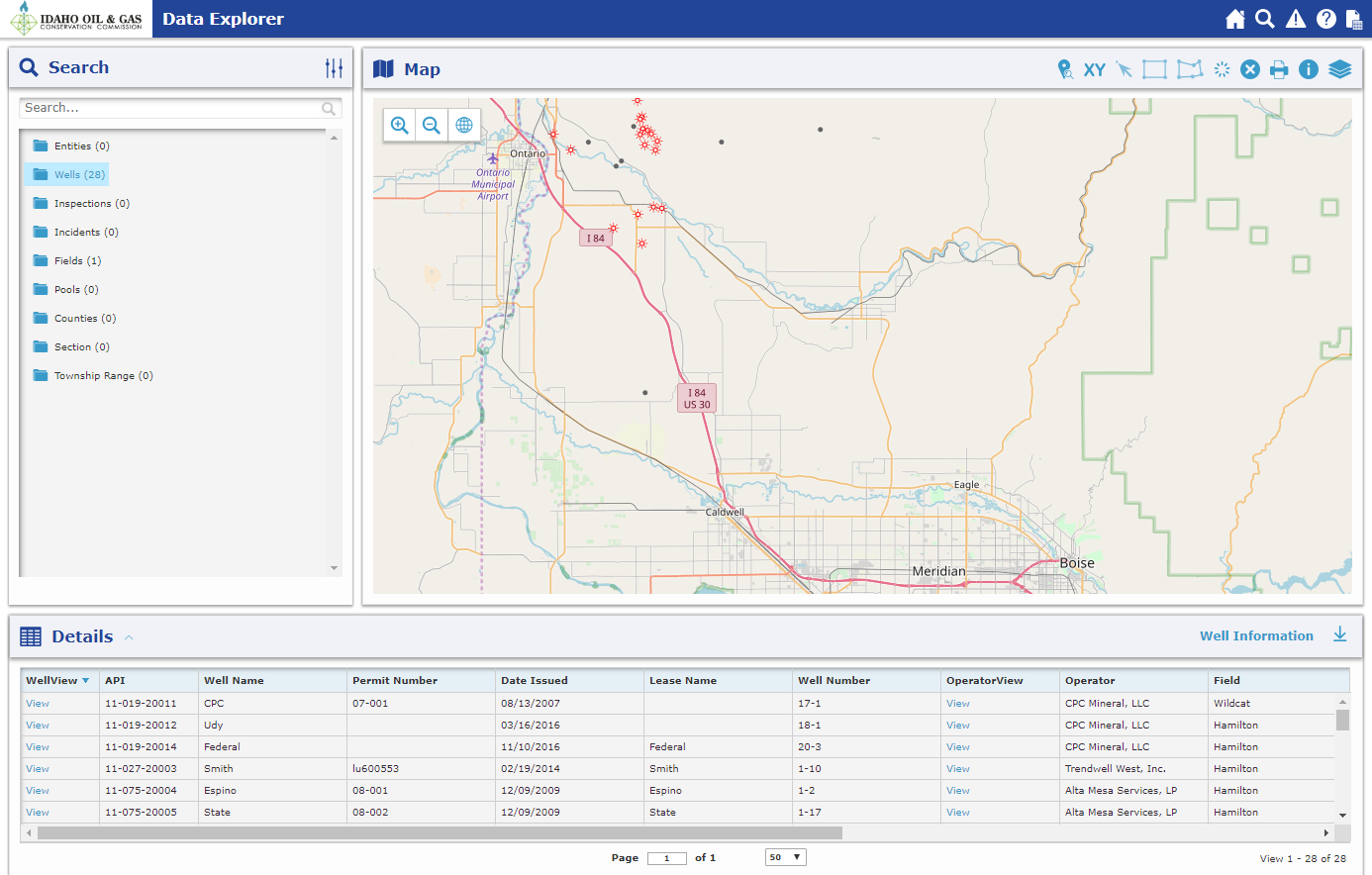Select the XY coordinate locator tool
The height and width of the screenshot is (875, 1372).
pos(1095,69)
